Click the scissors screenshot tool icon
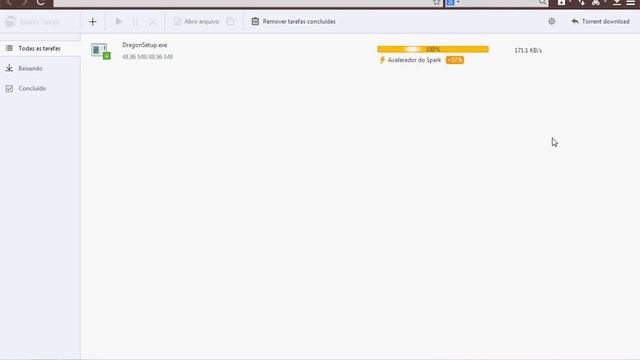The height and width of the screenshot is (360, 640). coord(596,2)
